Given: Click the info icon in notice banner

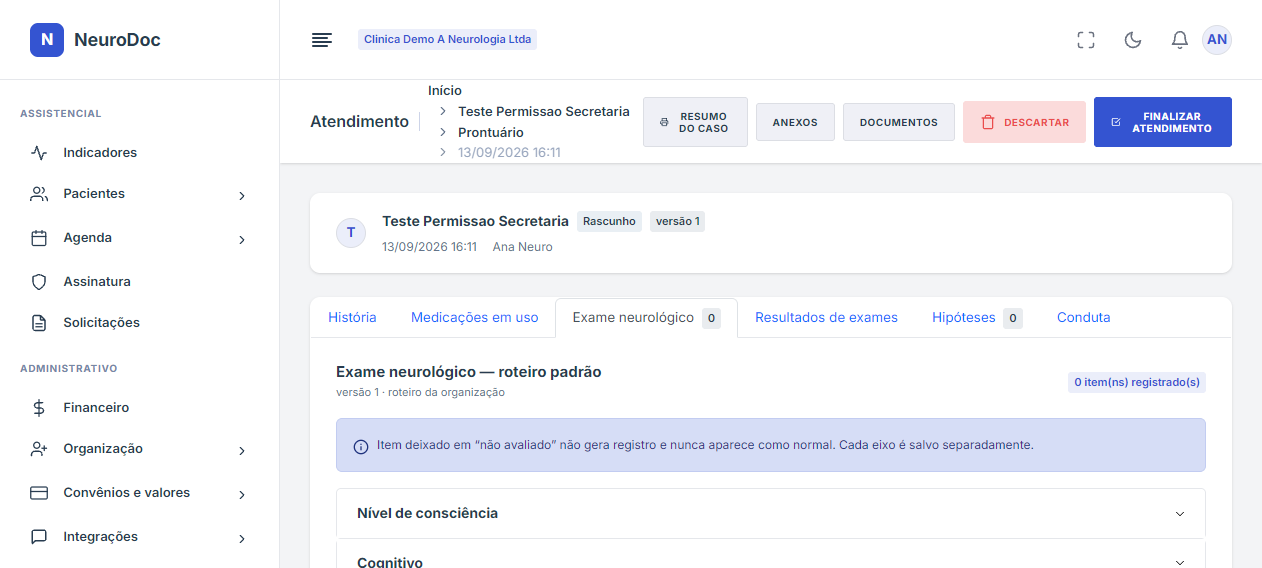Looking at the screenshot, I should [x=361, y=446].
